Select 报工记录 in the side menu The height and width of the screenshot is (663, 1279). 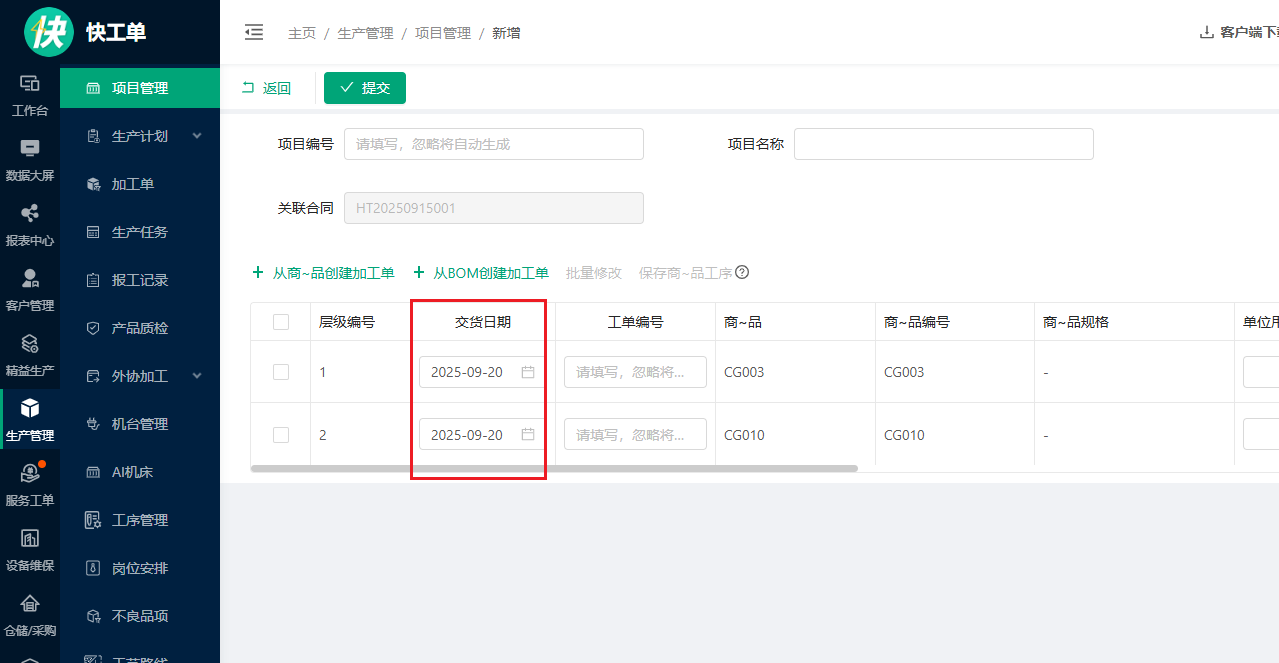pyautogui.click(x=139, y=280)
